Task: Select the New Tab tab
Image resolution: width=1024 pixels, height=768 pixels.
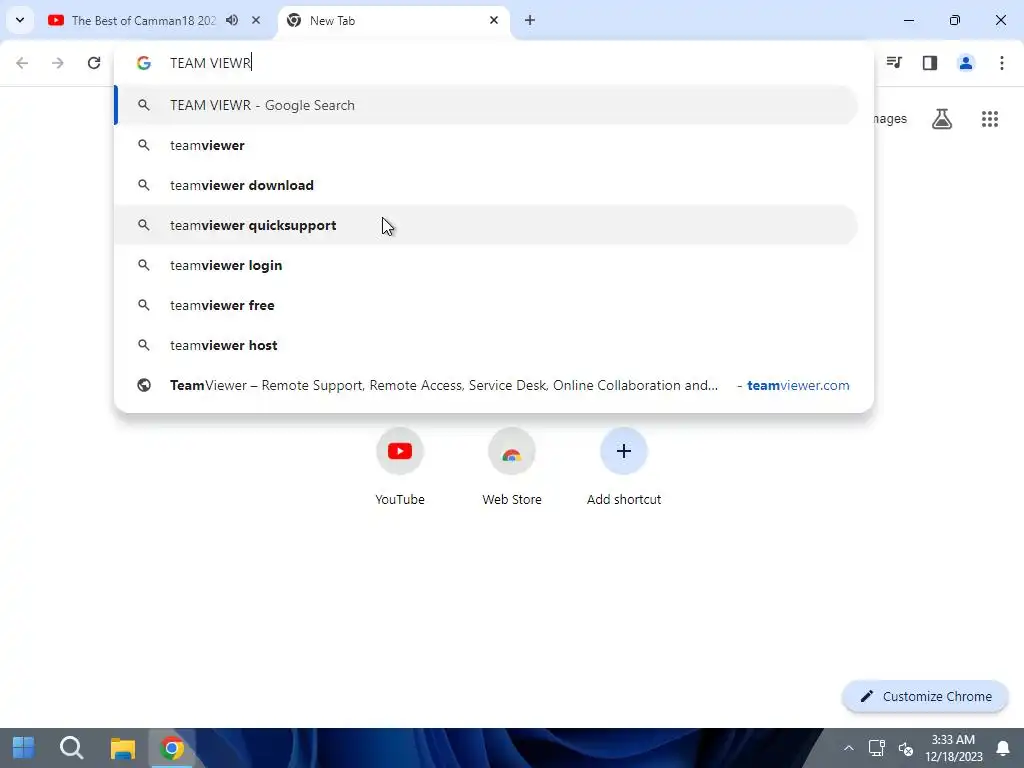Action: pos(393,20)
